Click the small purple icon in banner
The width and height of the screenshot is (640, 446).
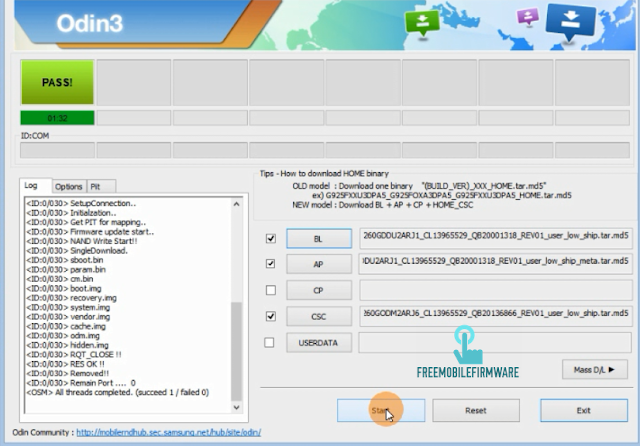(x=528, y=17)
